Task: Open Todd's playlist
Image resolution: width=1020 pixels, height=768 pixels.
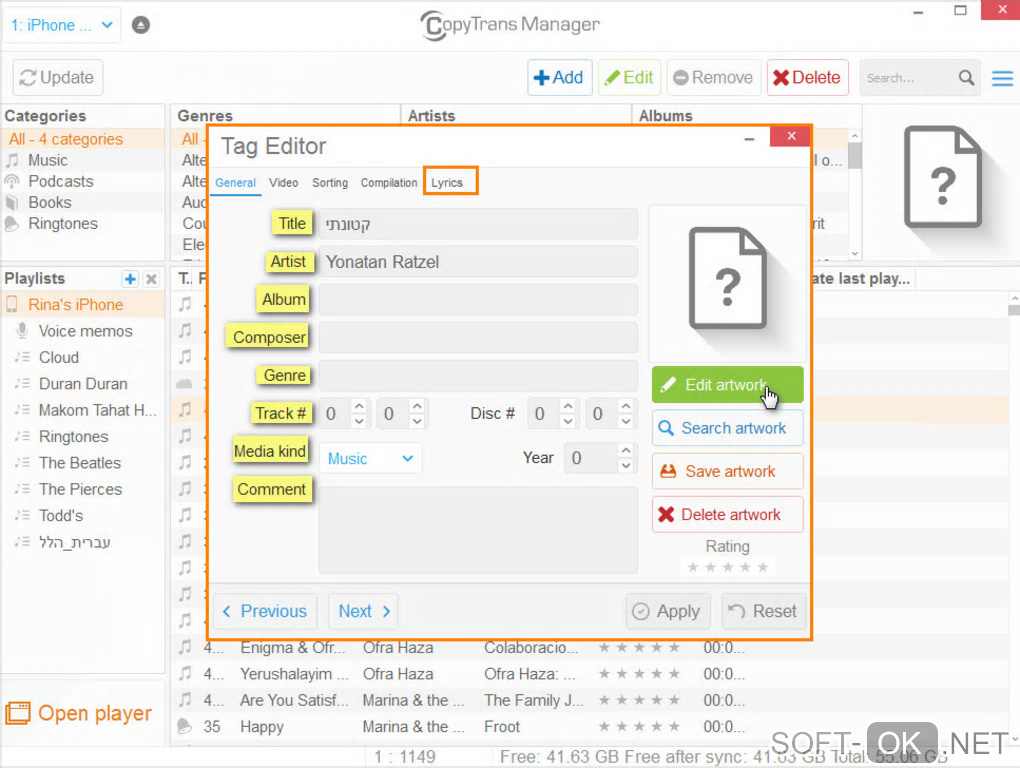Action: (83, 516)
